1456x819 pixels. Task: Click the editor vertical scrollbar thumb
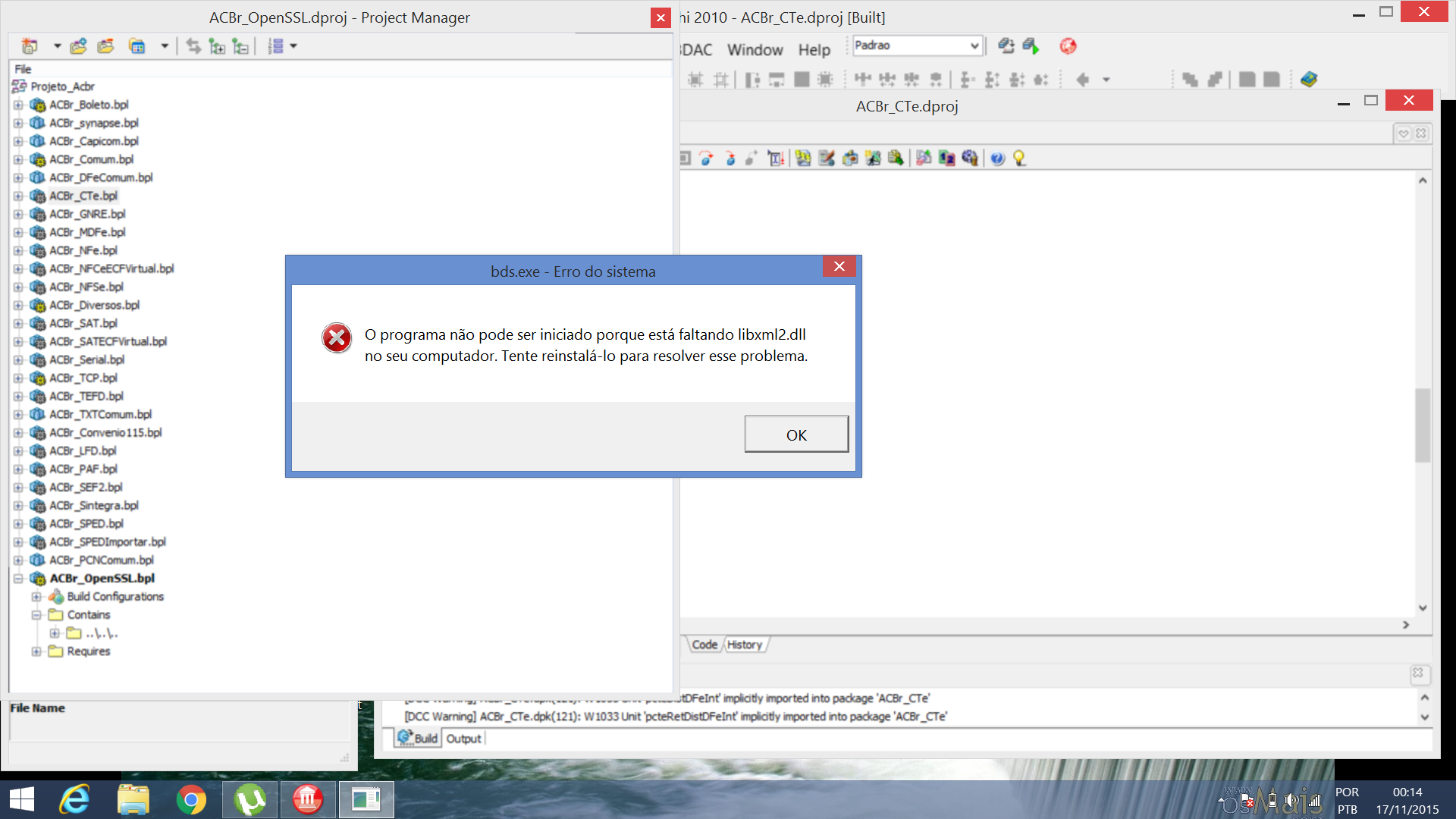click(1423, 425)
